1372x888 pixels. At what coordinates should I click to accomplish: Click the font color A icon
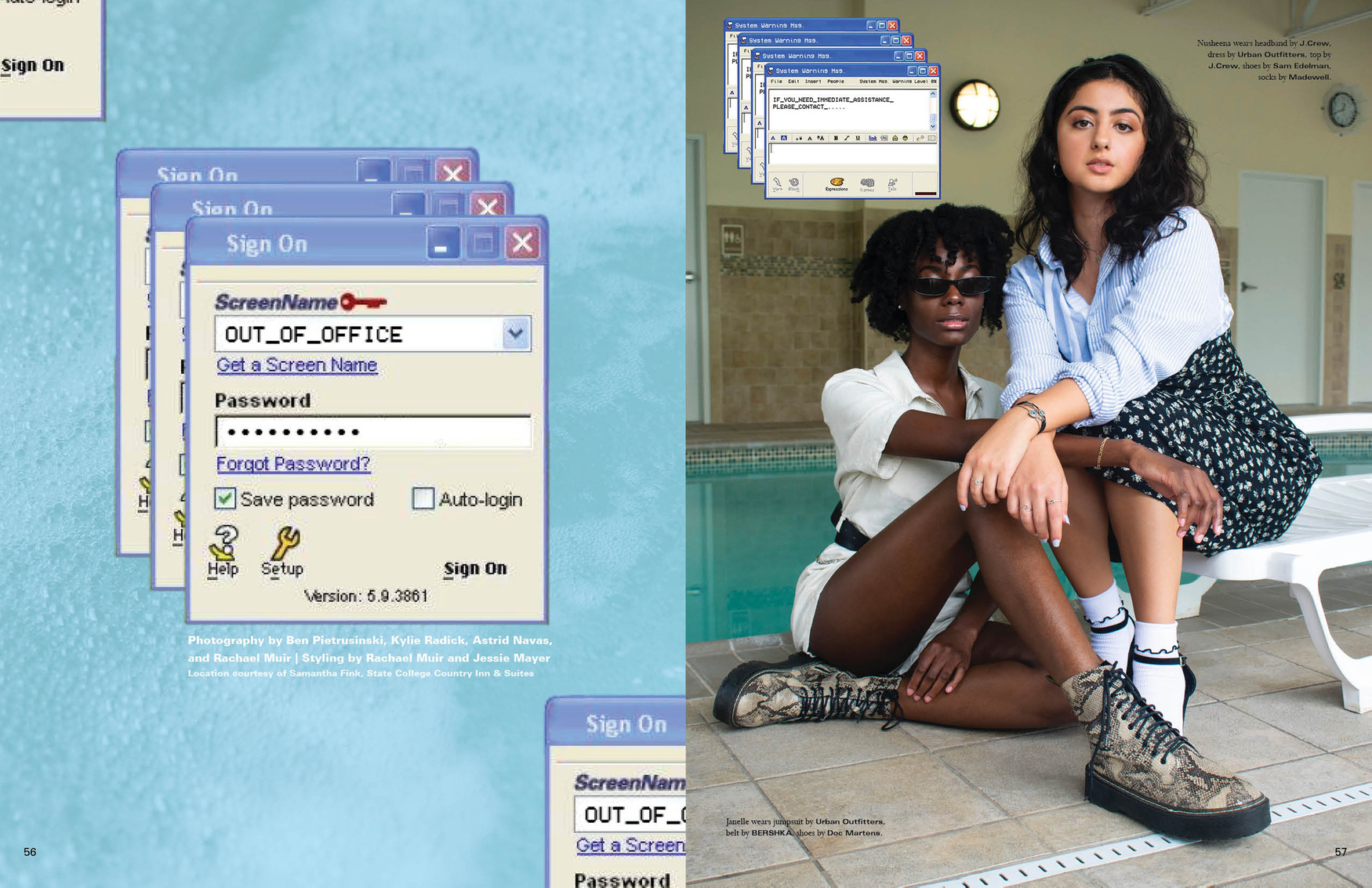pyautogui.click(x=773, y=138)
